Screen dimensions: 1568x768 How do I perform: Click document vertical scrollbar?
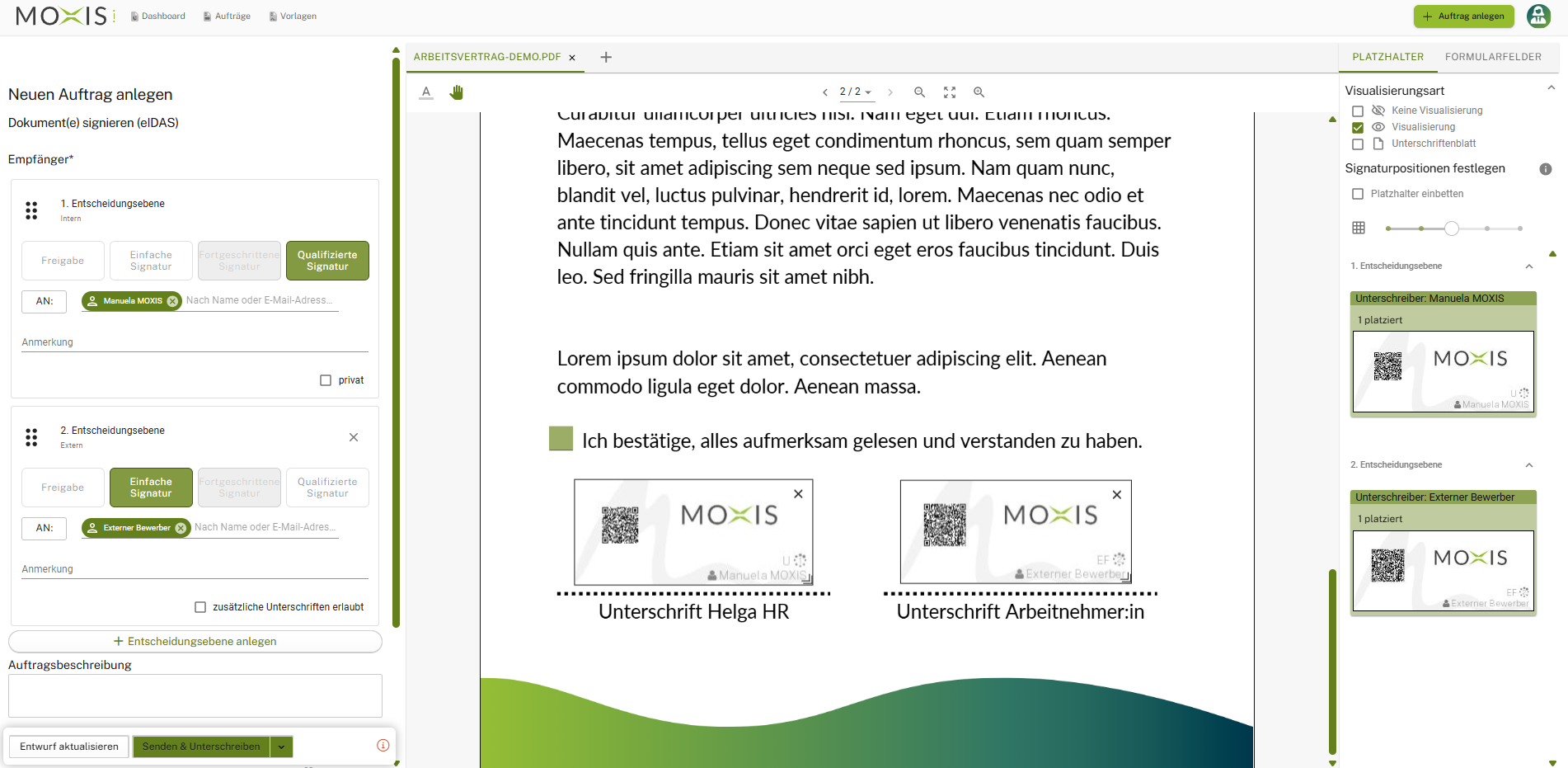tap(1332, 662)
